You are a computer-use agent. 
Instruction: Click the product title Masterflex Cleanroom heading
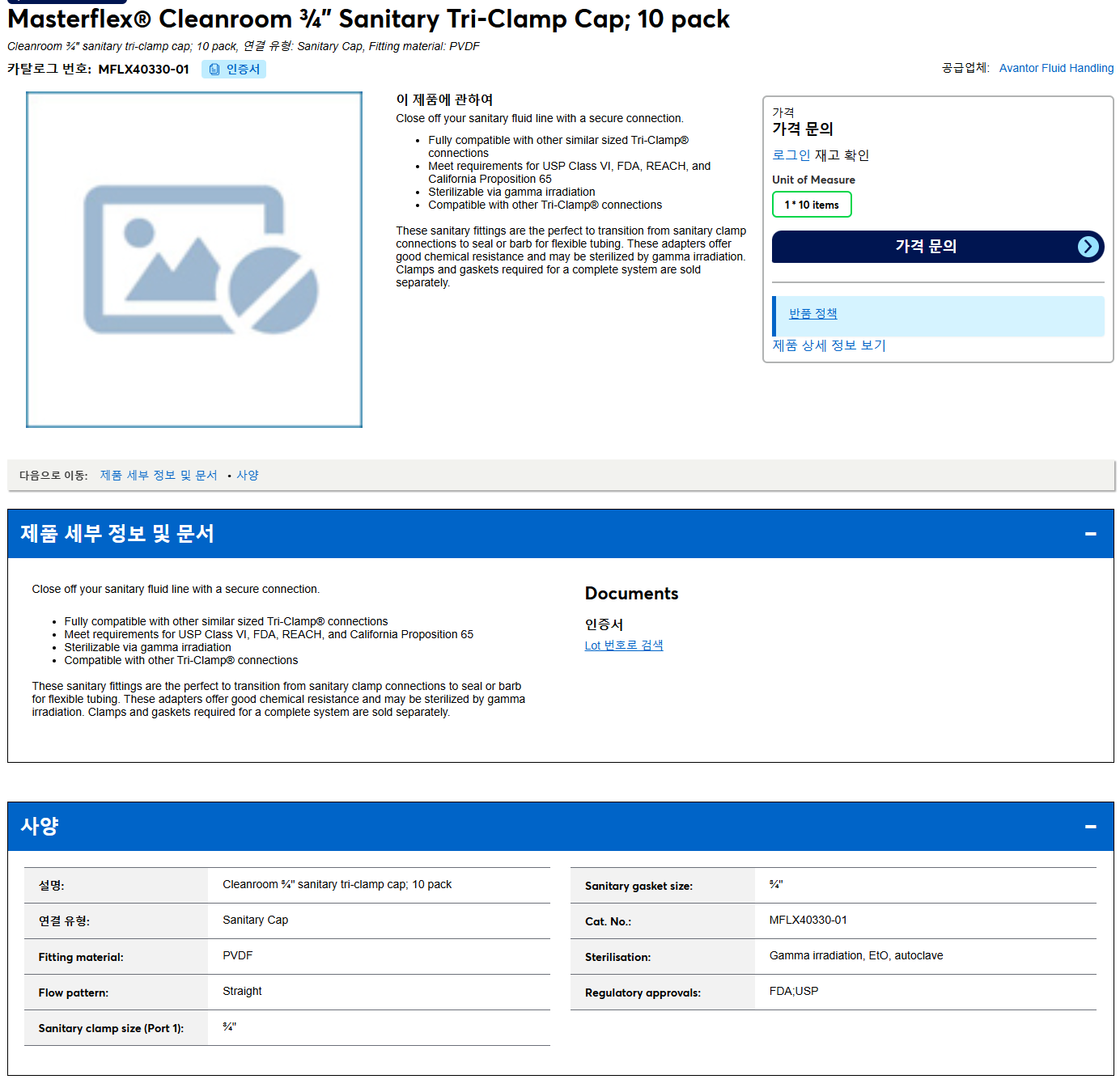pos(368,19)
